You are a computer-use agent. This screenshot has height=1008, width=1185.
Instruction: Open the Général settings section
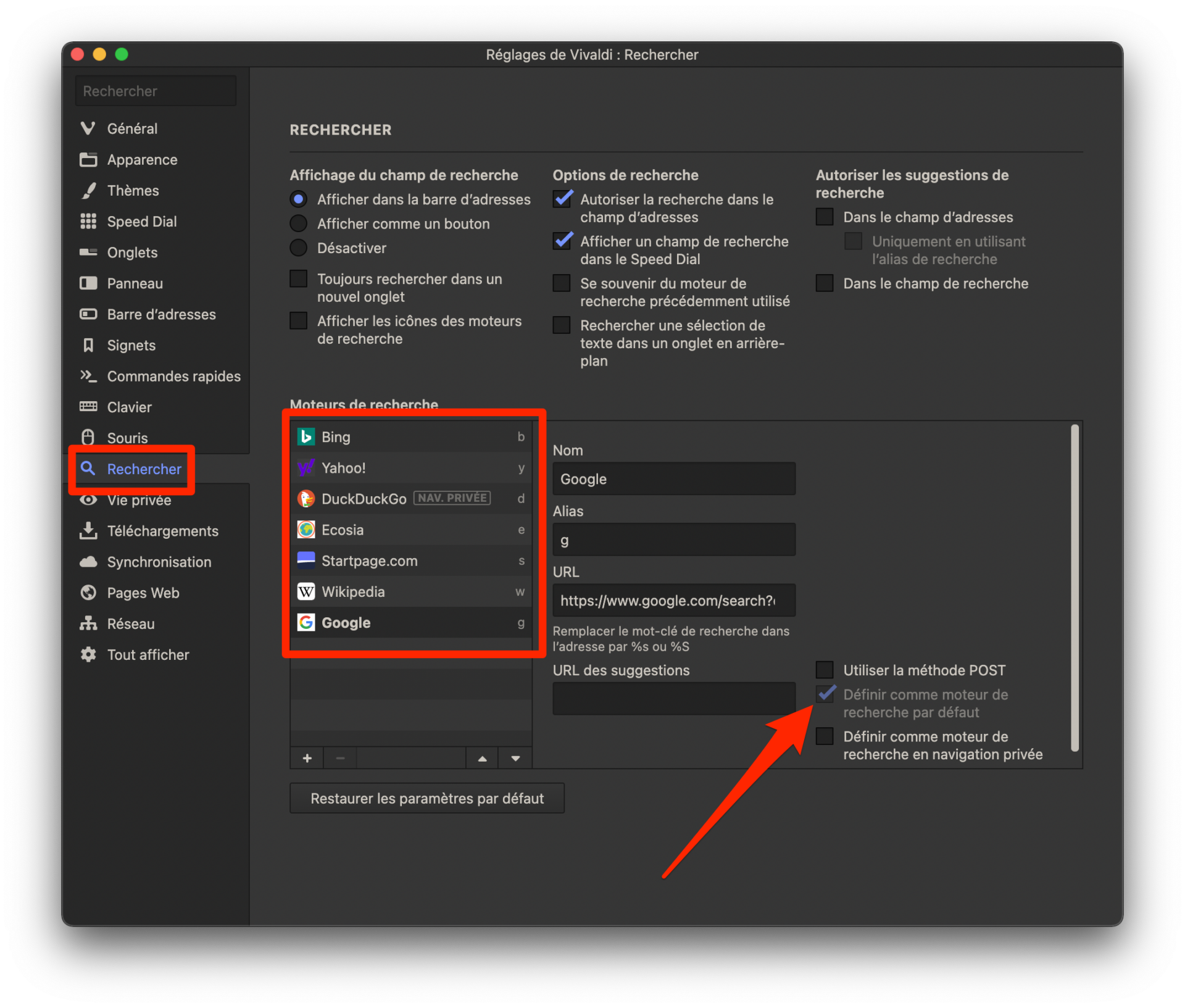tap(132, 128)
